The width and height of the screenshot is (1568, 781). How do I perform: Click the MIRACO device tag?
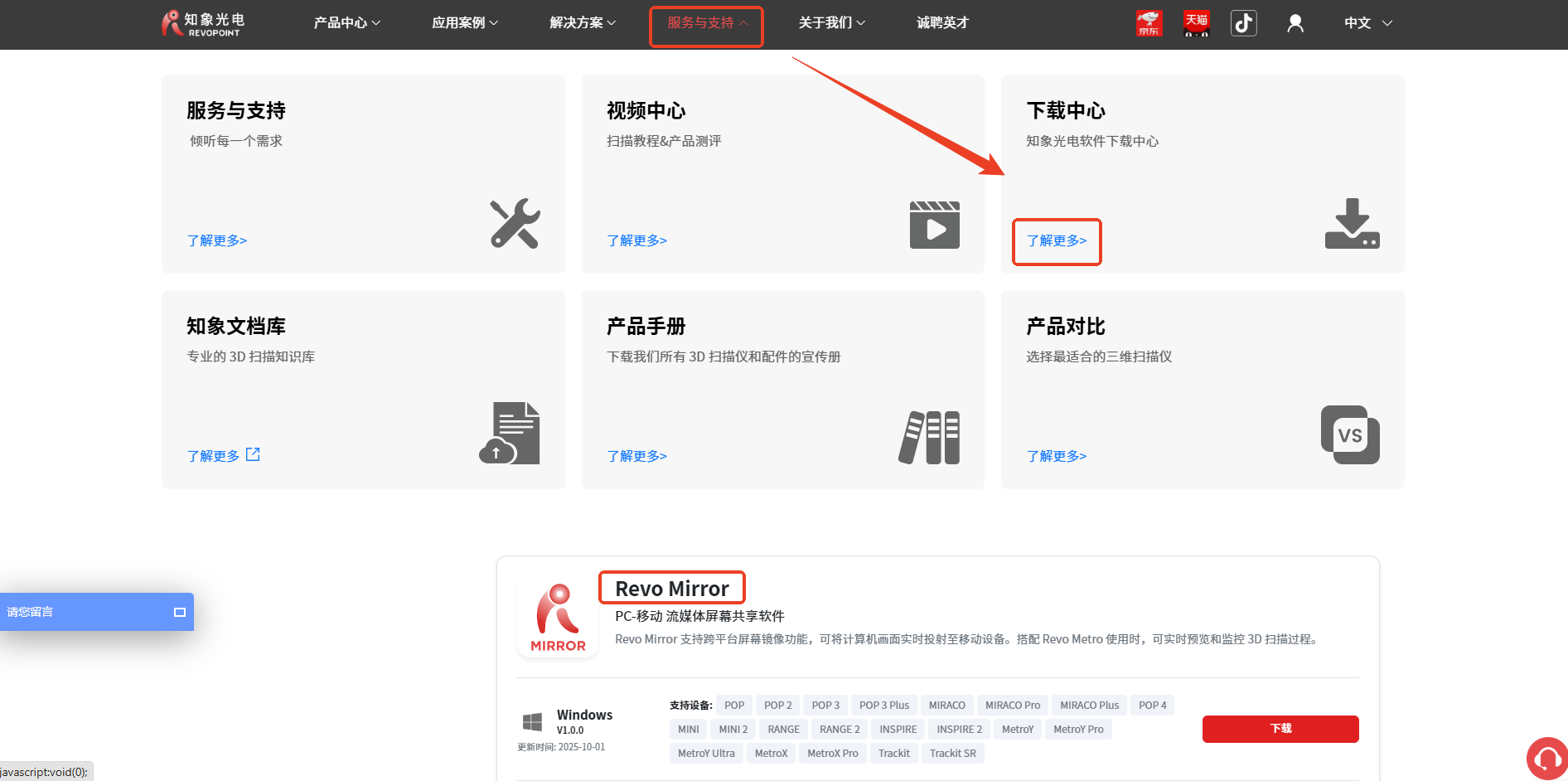point(947,706)
